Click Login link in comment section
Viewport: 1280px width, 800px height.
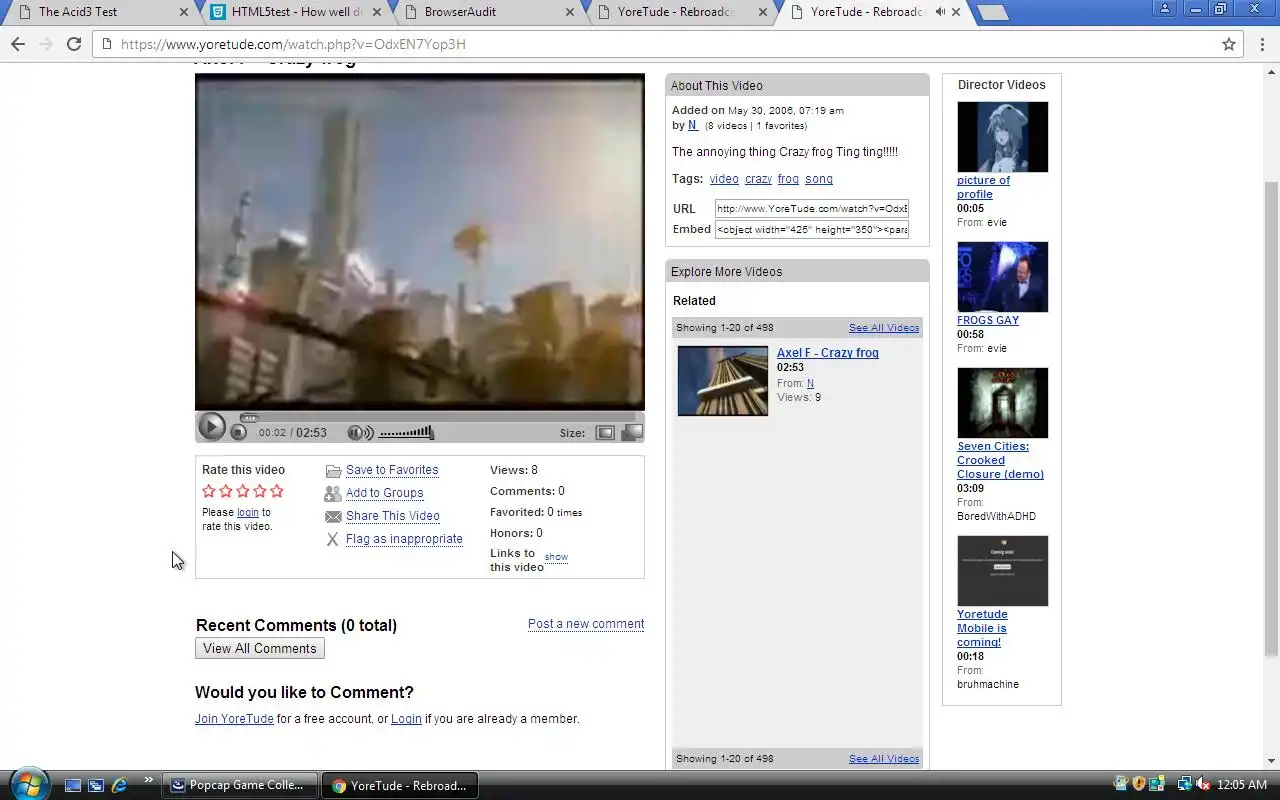[x=406, y=719]
